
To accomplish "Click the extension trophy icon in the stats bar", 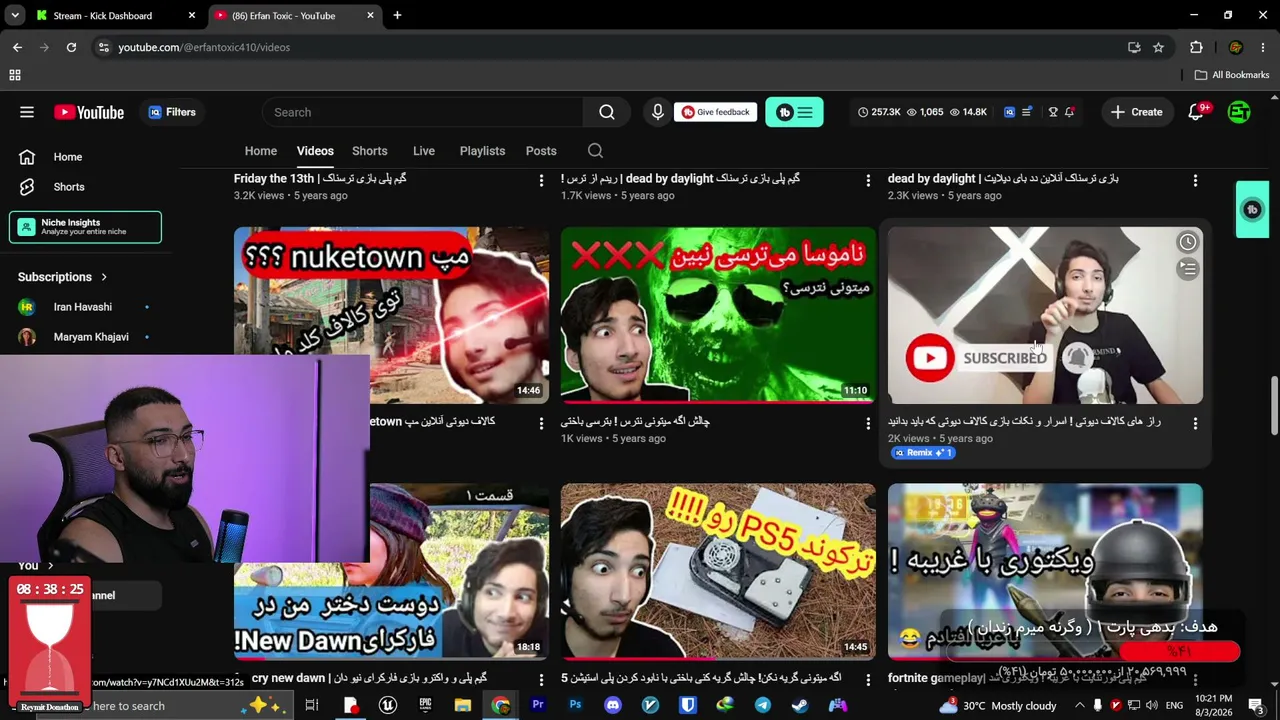I will click(1053, 112).
